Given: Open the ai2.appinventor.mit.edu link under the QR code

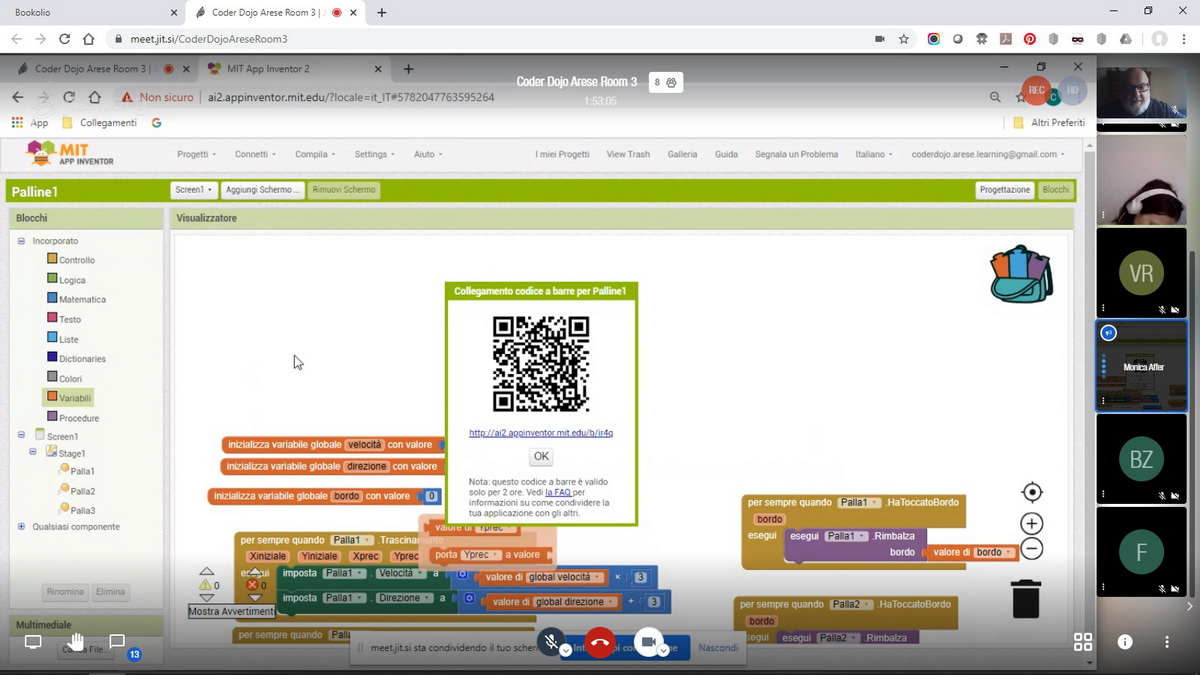Looking at the screenshot, I should (541, 433).
